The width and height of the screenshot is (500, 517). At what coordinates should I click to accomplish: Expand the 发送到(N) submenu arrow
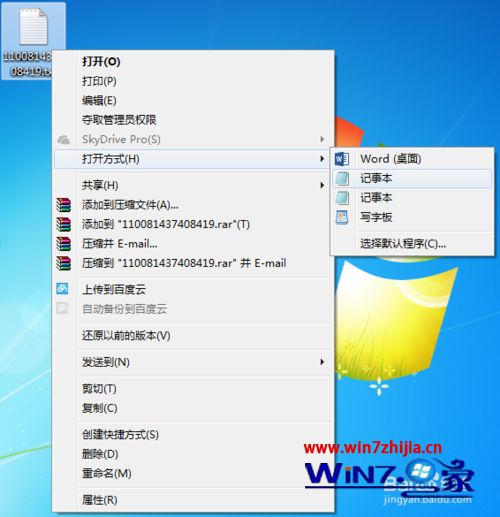[x=322, y=362]
